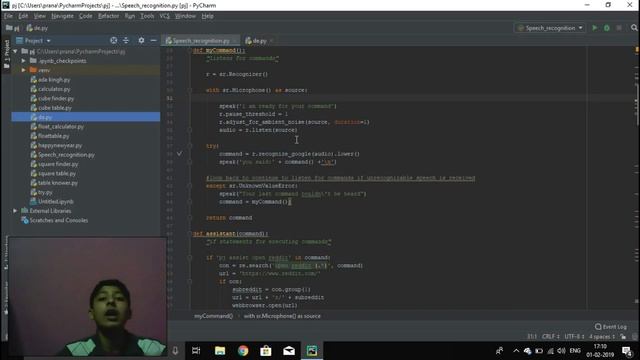Click myCommand() in the editor breadcrumb

pos(213,316)
